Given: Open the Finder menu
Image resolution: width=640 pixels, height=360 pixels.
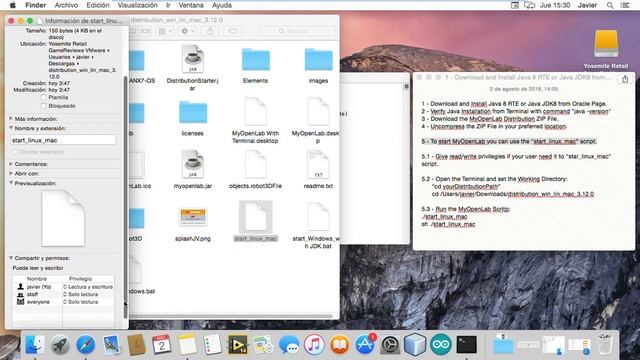Looking at the screenshot, I should tap(36, 5).
